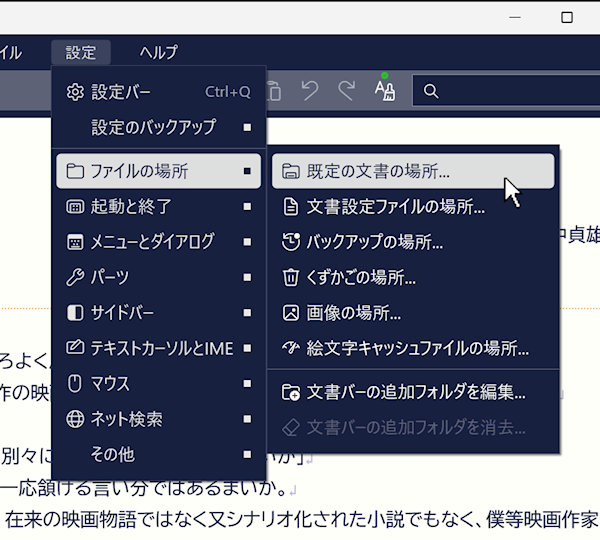Image resolution: width=600 pixels, height=540 pixels.
Task: Open the ヘルプ menu in menu bar
Action: [x=159, y=53]
